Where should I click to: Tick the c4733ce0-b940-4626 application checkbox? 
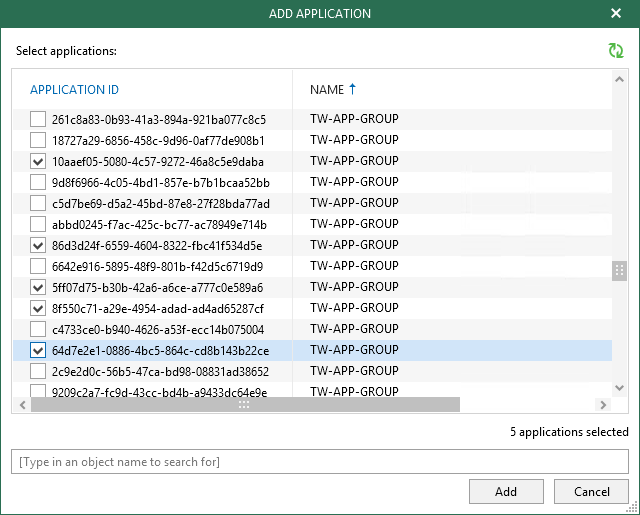38,329
